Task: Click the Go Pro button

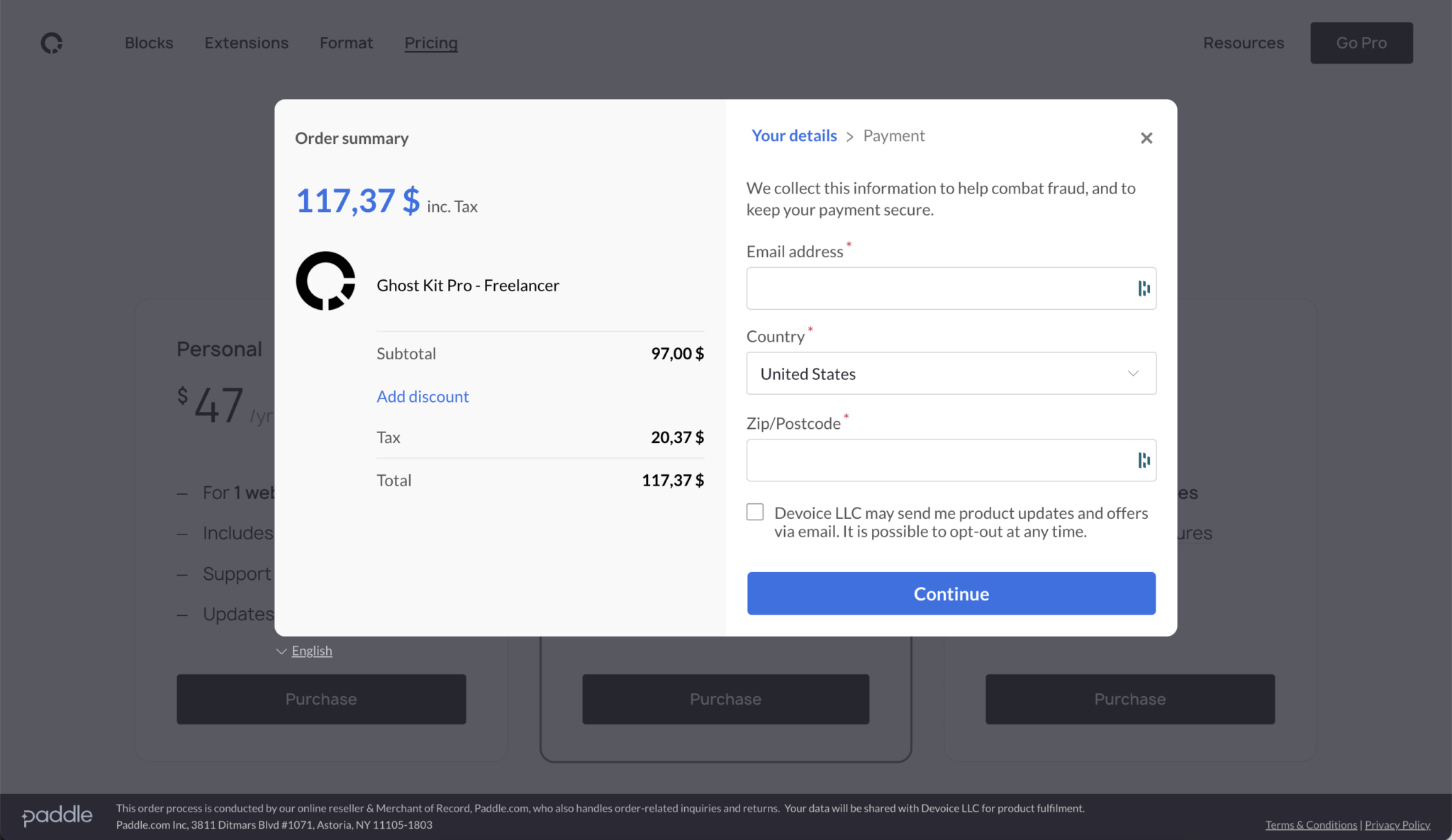Action: (1361, 43)
